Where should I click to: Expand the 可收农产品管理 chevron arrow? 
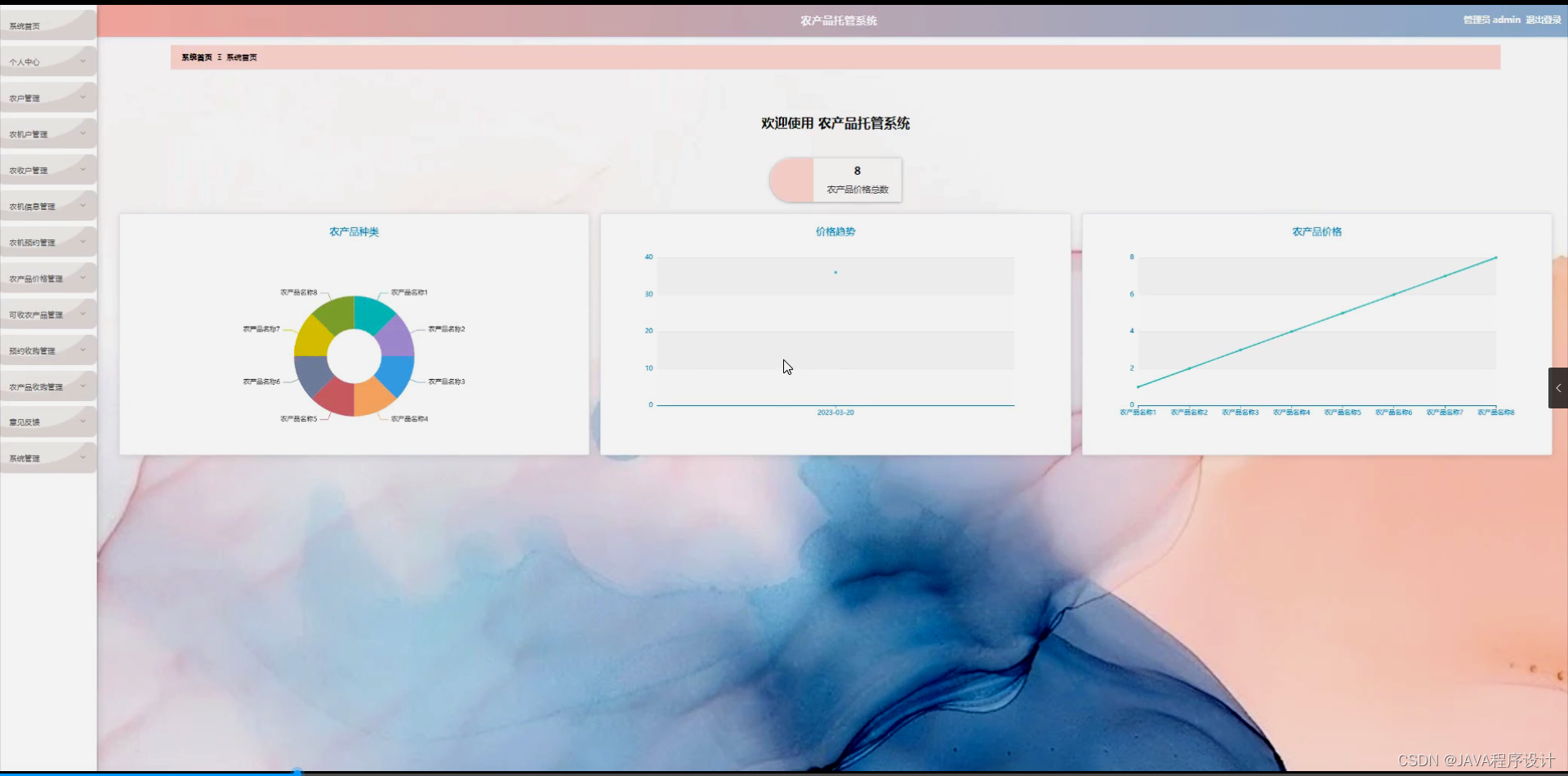click(82, 314)
